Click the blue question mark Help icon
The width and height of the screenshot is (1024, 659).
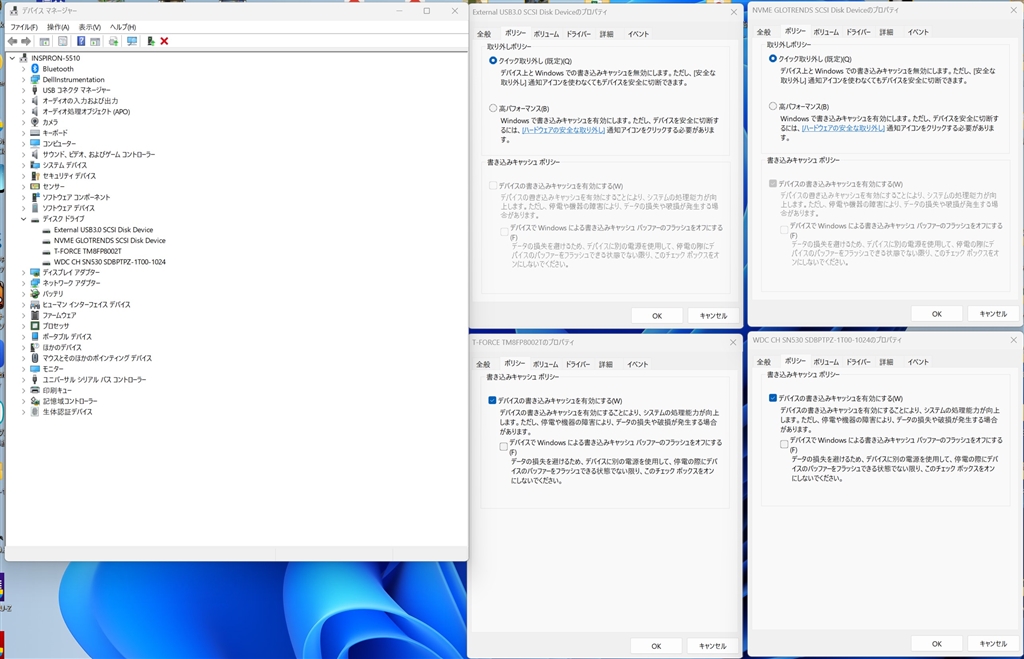pos(81,41)
